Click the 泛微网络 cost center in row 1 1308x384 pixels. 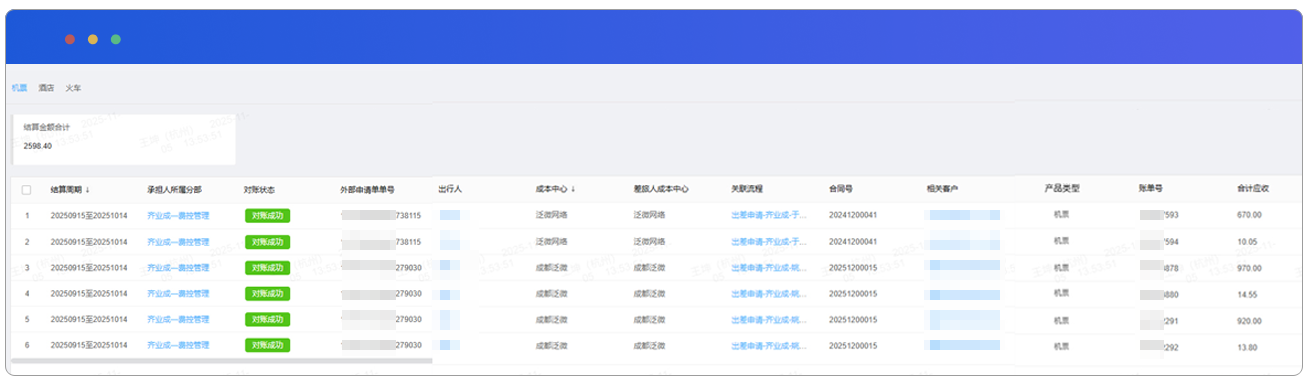click(x=551, y=215)
